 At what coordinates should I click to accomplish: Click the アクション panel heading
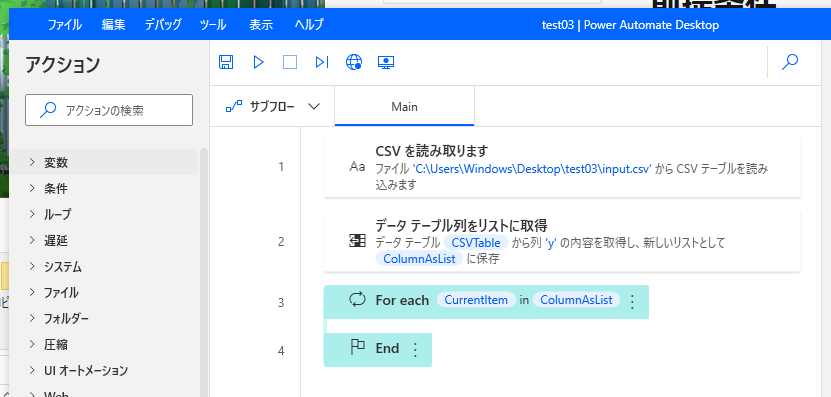coord(63,65)
